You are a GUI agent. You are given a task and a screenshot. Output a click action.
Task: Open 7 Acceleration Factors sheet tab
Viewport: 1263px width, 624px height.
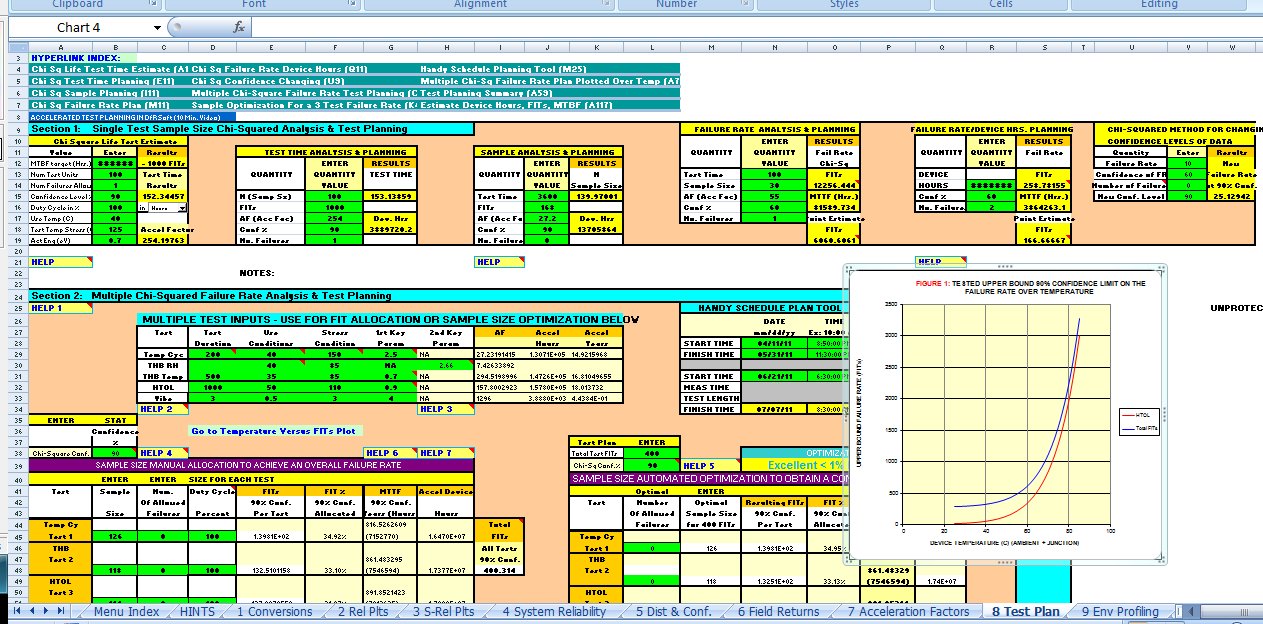click(x=909, y=611)
